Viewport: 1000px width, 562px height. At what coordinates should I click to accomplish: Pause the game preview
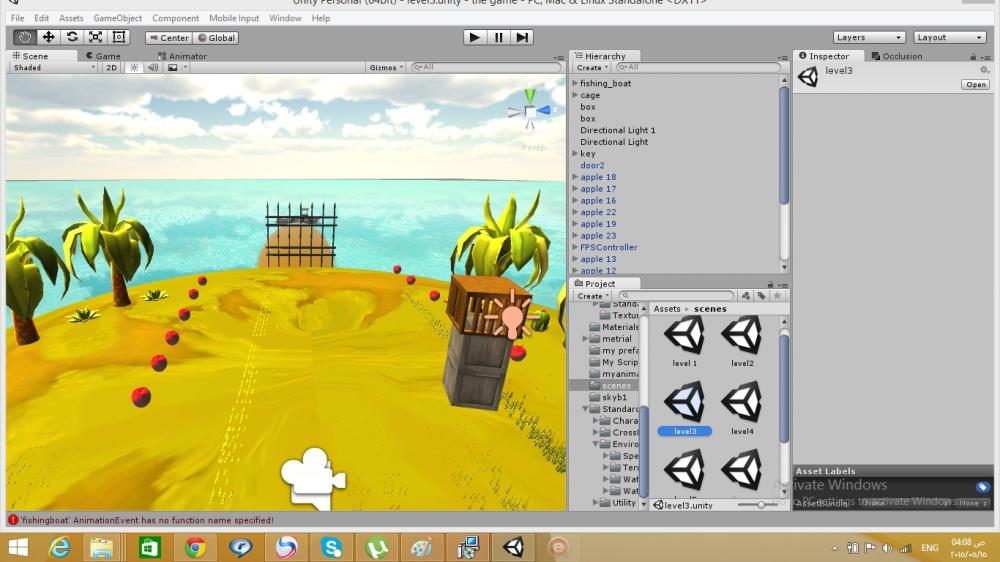coord(498,38)
